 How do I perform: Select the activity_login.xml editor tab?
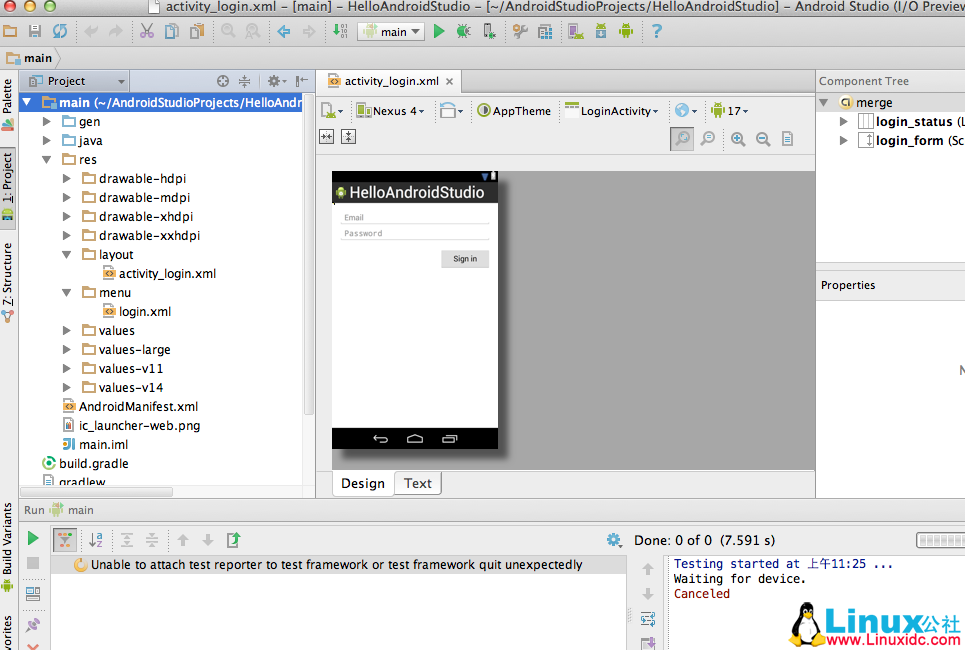(391, 81)
